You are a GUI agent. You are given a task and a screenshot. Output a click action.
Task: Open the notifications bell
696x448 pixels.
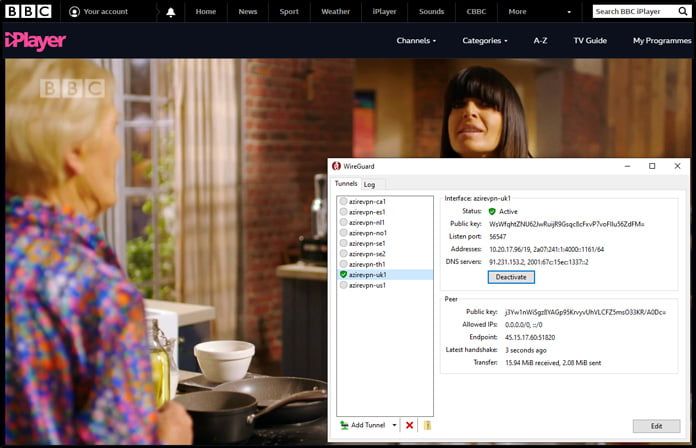point(170,12)
